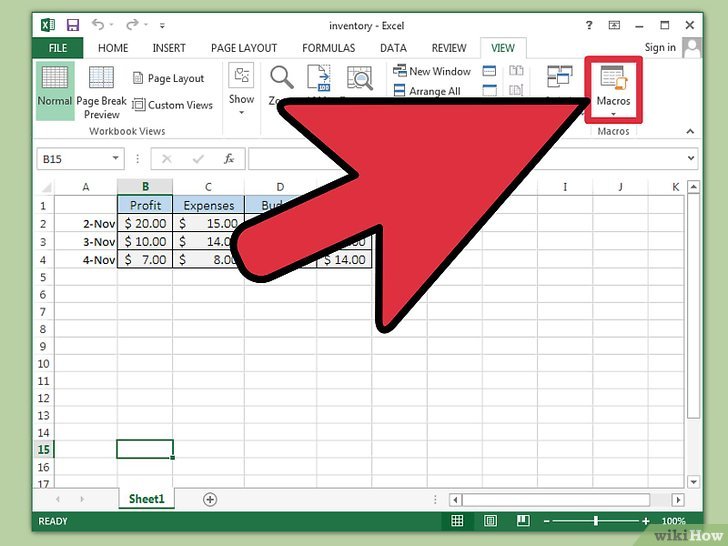
Task: Switch to the DATA tab
Action: click(393, 48)
